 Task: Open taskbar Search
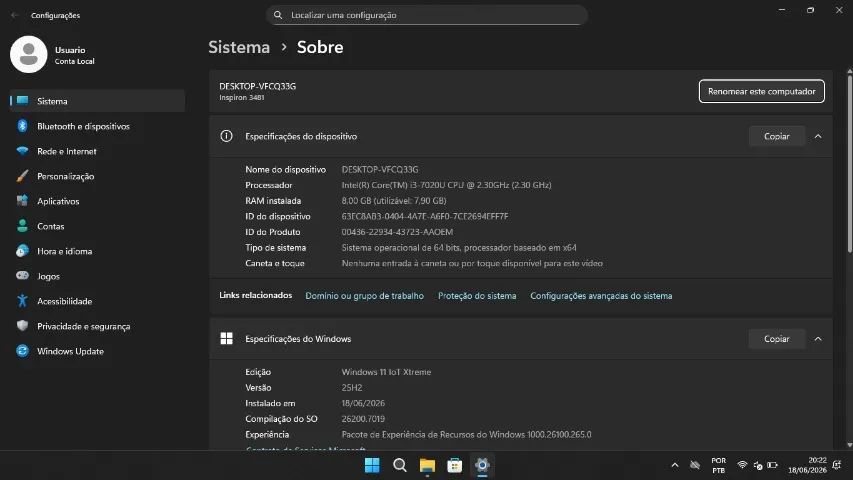[x=400, y=466]
